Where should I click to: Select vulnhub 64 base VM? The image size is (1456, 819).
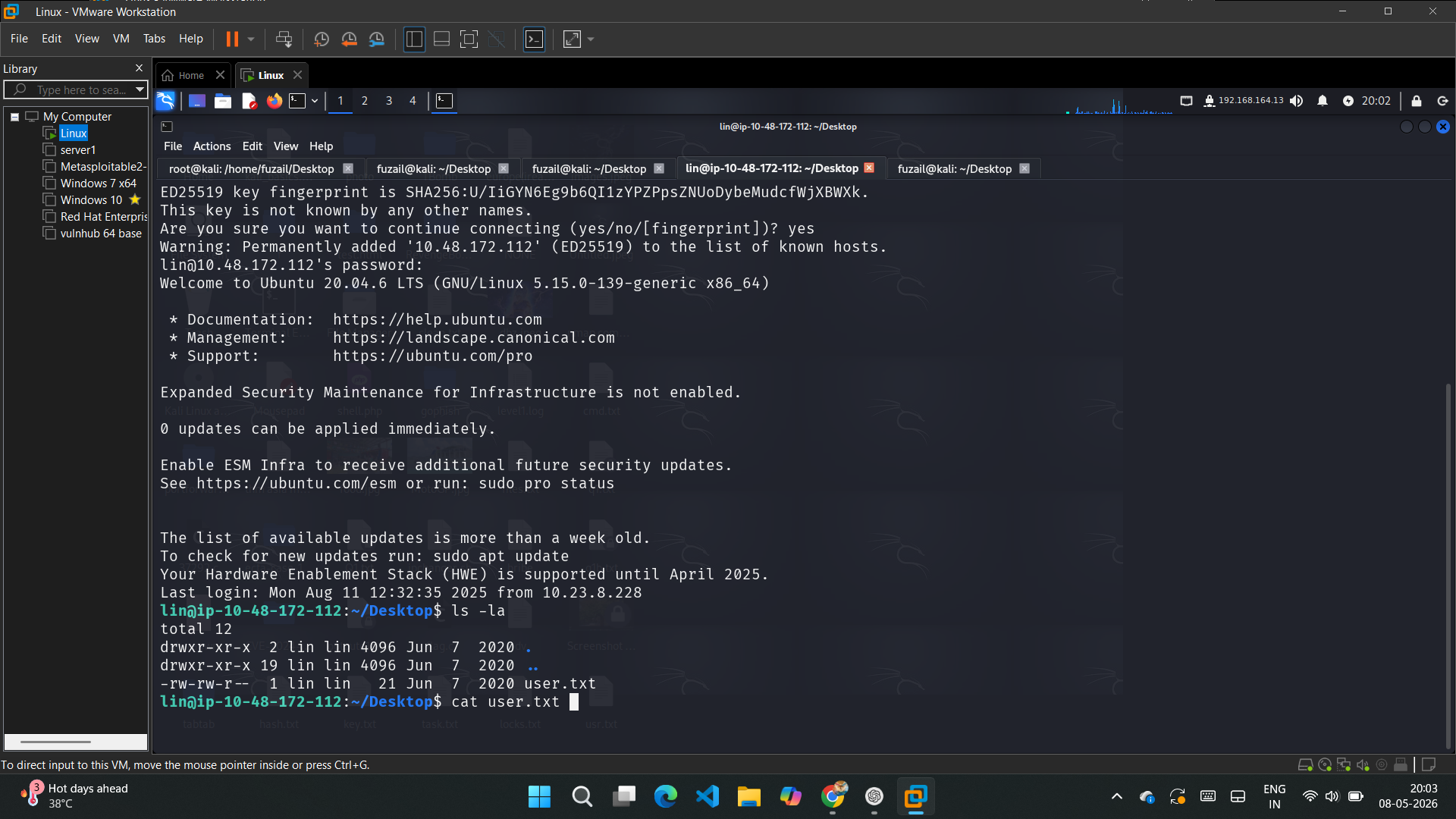[101, 234]
